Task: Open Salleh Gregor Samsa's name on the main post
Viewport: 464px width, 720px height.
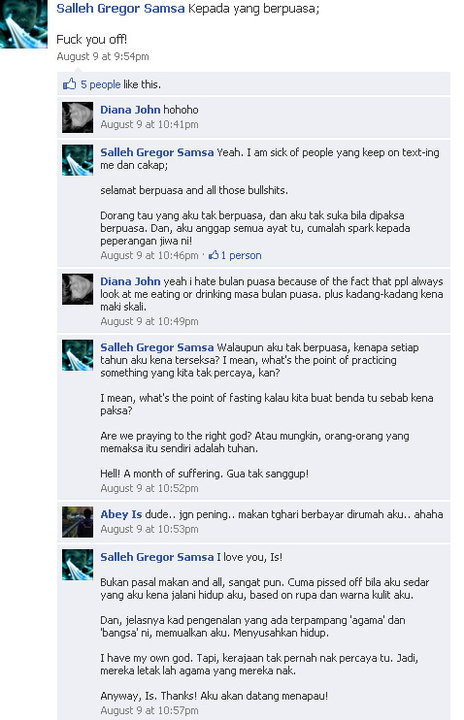Action: (120, 8)
